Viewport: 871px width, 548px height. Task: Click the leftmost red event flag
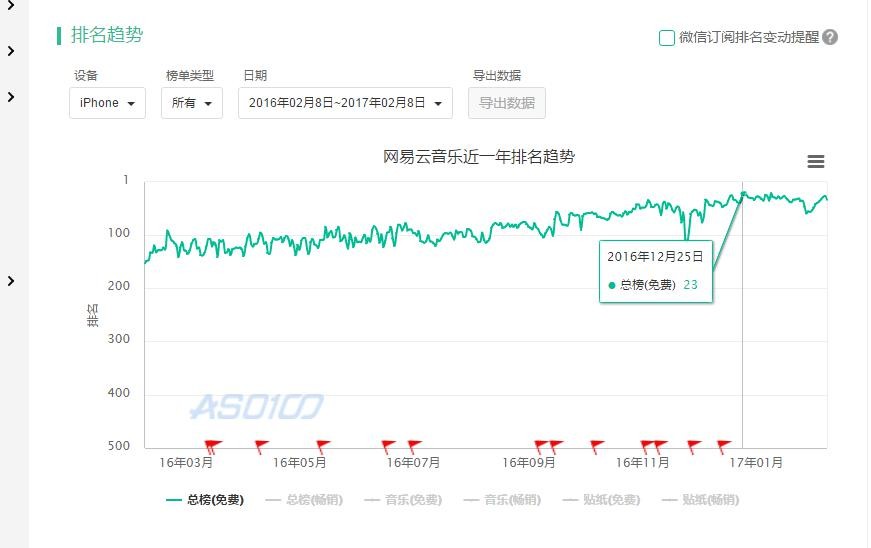pyautogui.click(x=209, y=446)
